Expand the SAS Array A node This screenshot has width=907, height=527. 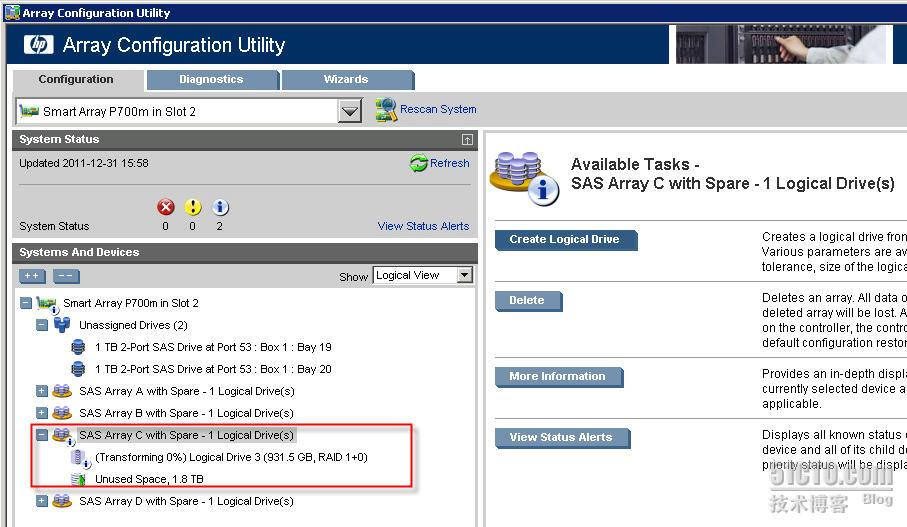tap(42, 391)
